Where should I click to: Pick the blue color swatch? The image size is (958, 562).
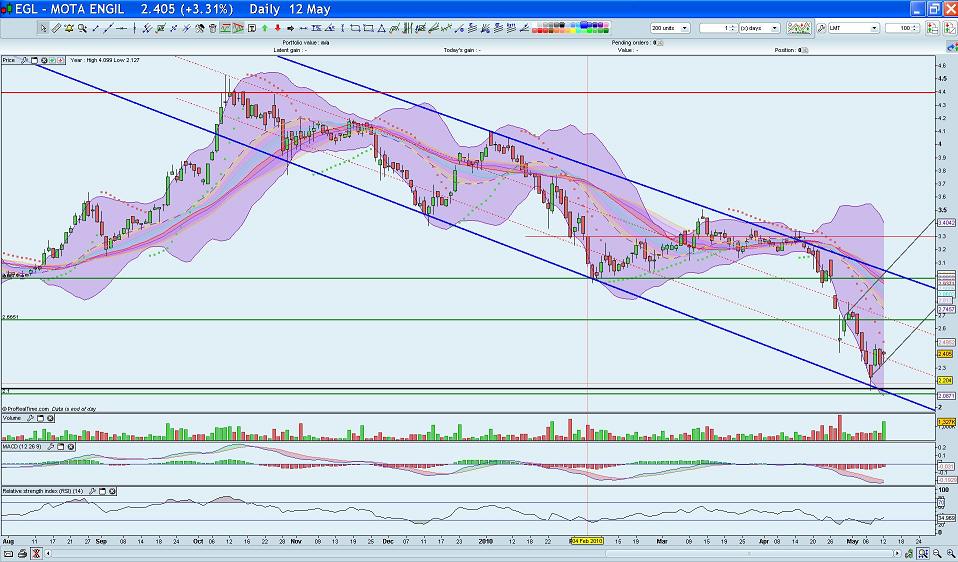point(583,25)
